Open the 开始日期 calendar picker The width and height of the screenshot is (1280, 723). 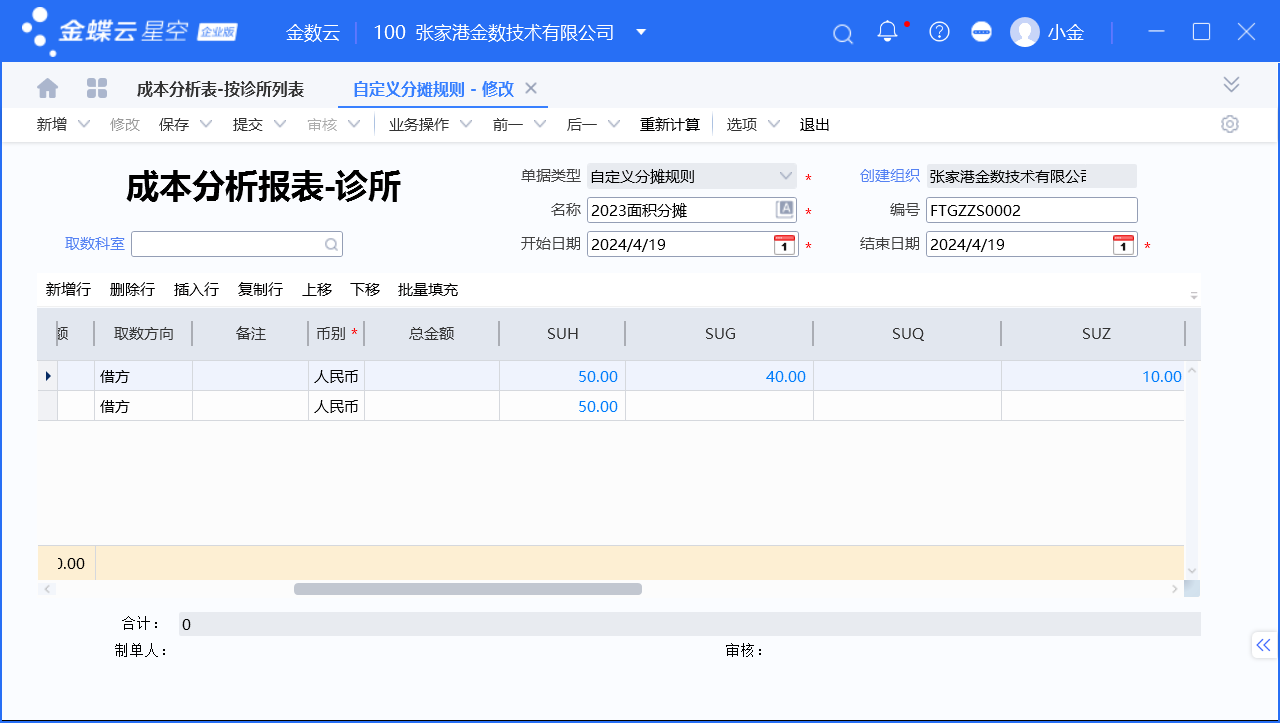(785, 244)
